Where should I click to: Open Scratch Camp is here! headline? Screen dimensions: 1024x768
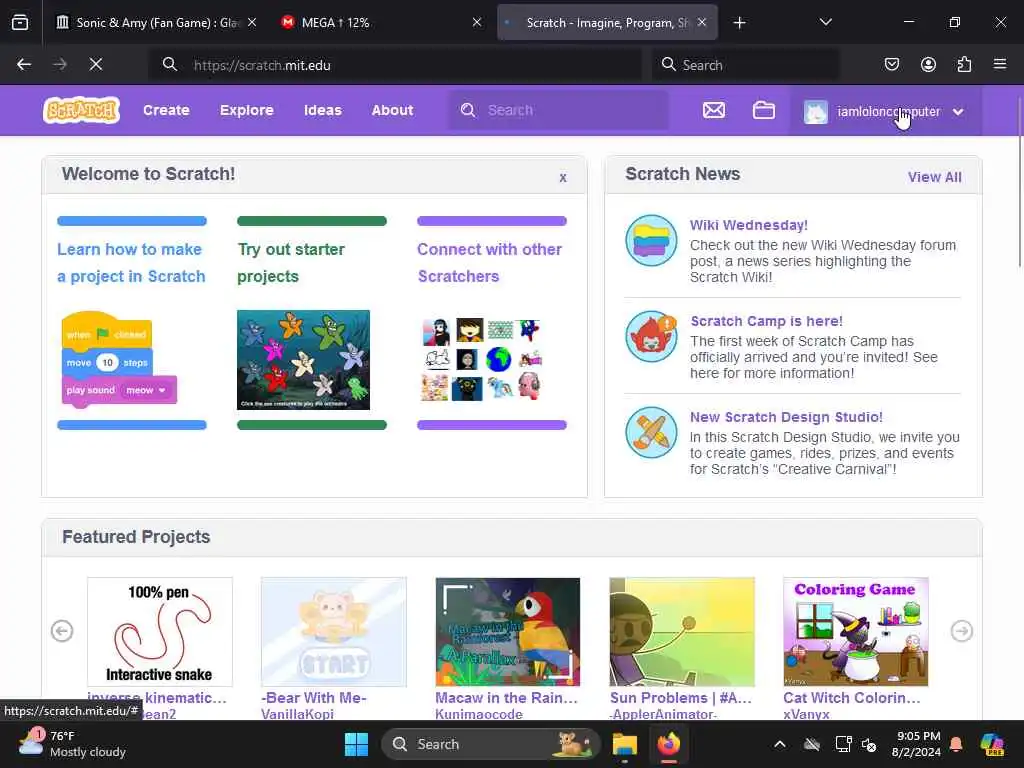click(767, 321)
